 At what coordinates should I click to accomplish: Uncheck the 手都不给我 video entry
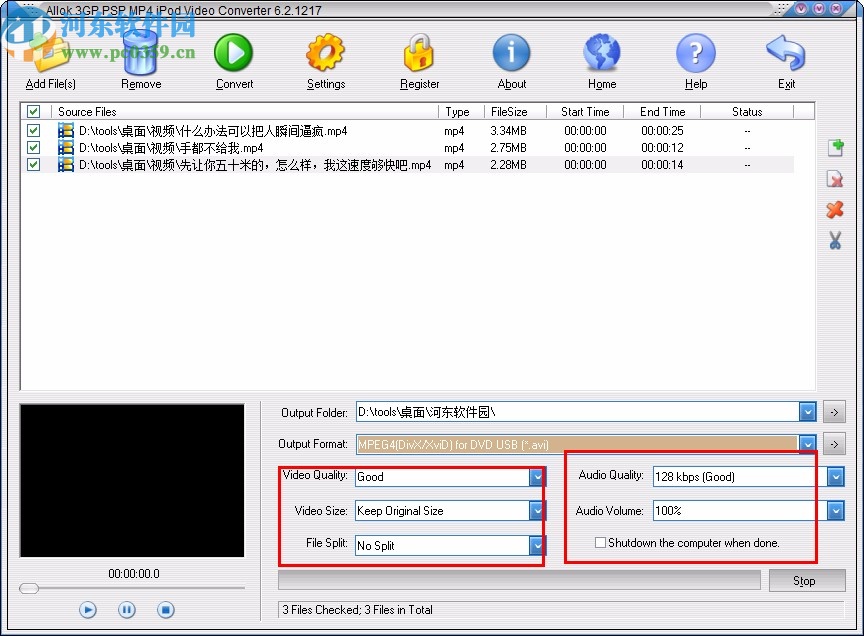33,147
